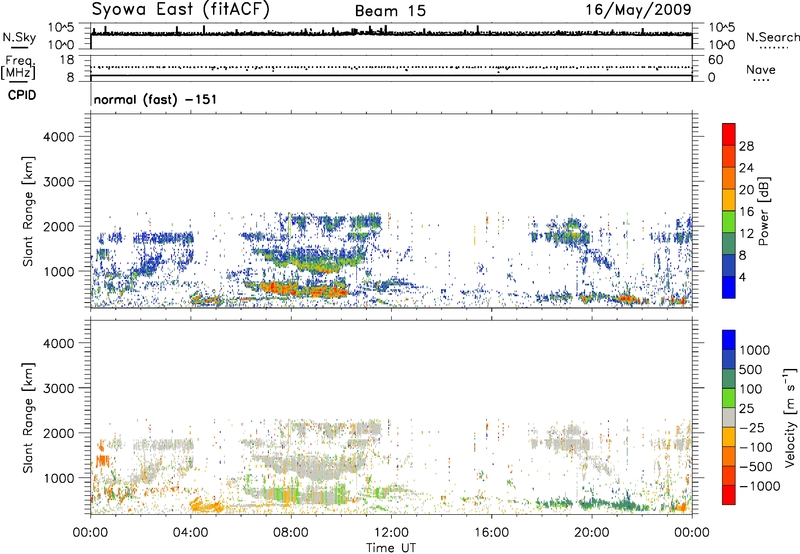Click the '04:00' time axis label

click(191, 533)
